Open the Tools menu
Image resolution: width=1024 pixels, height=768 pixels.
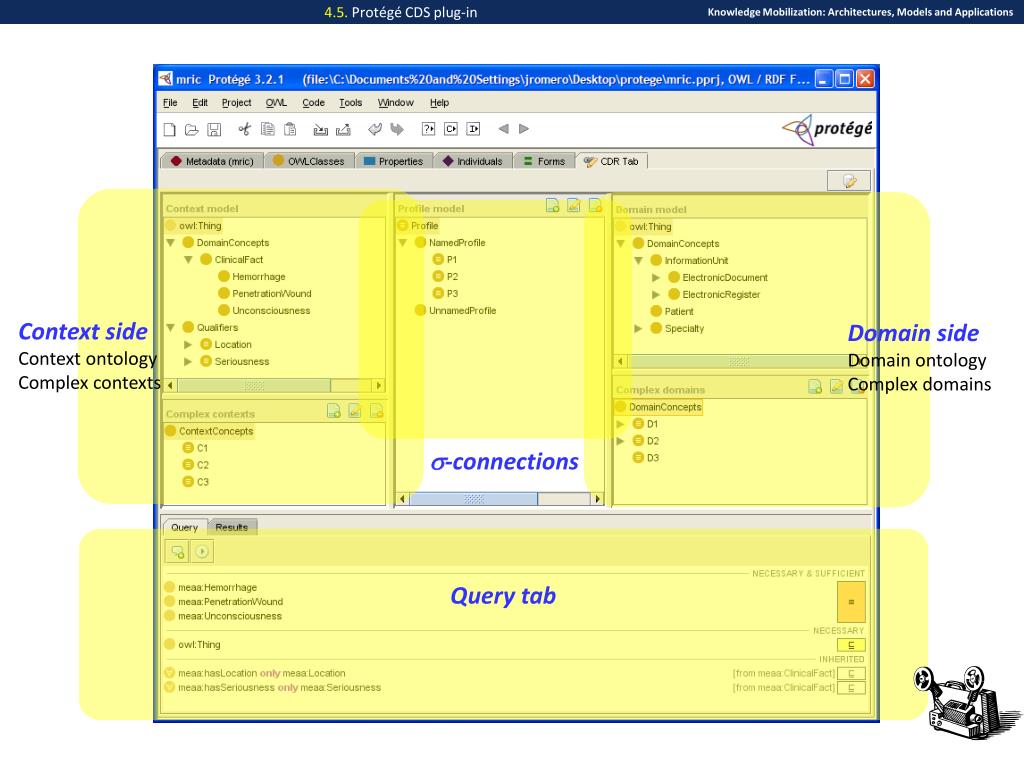click(351, 103)
